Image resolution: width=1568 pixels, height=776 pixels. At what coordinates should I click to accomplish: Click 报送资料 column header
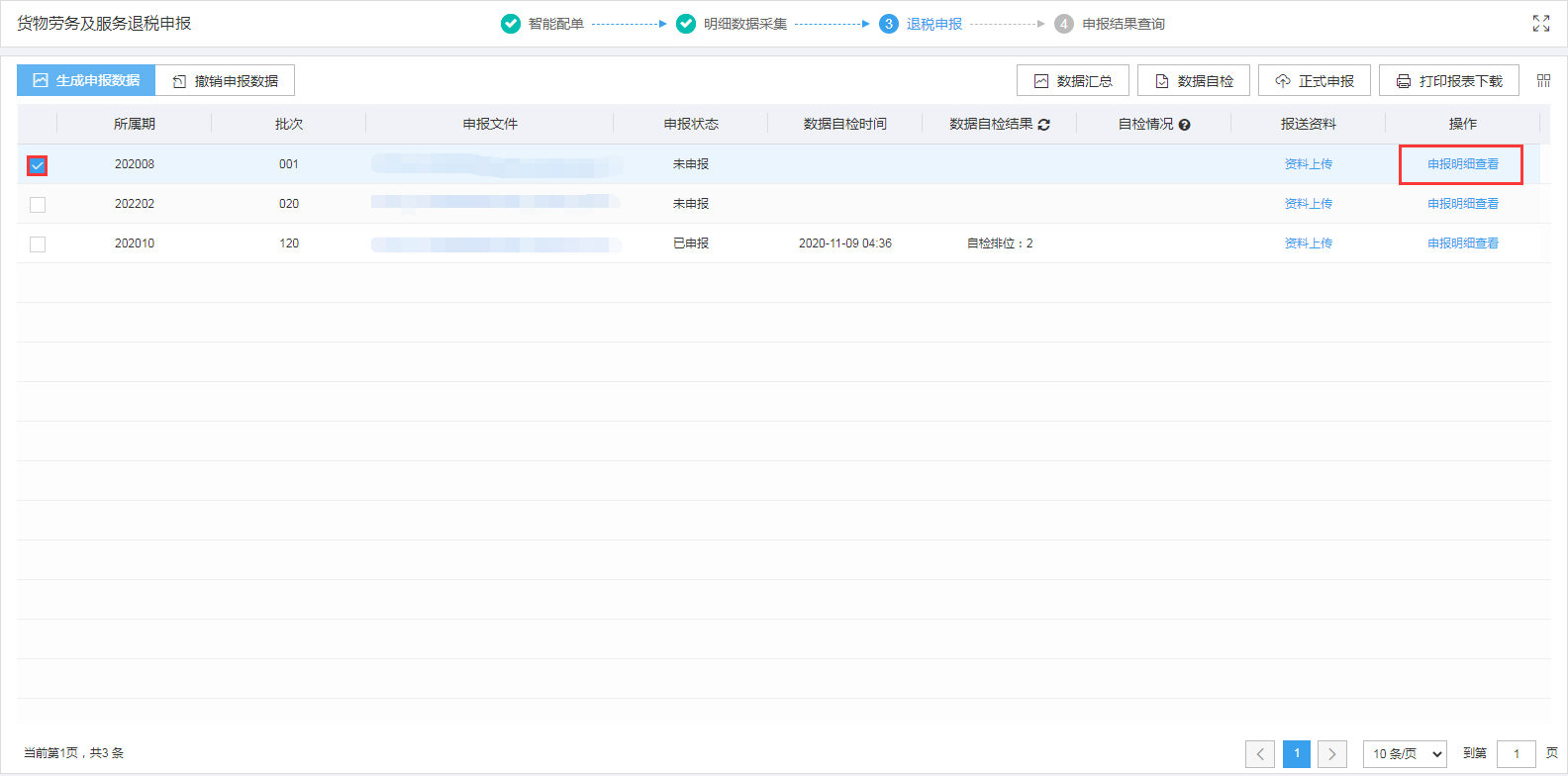1309,124
